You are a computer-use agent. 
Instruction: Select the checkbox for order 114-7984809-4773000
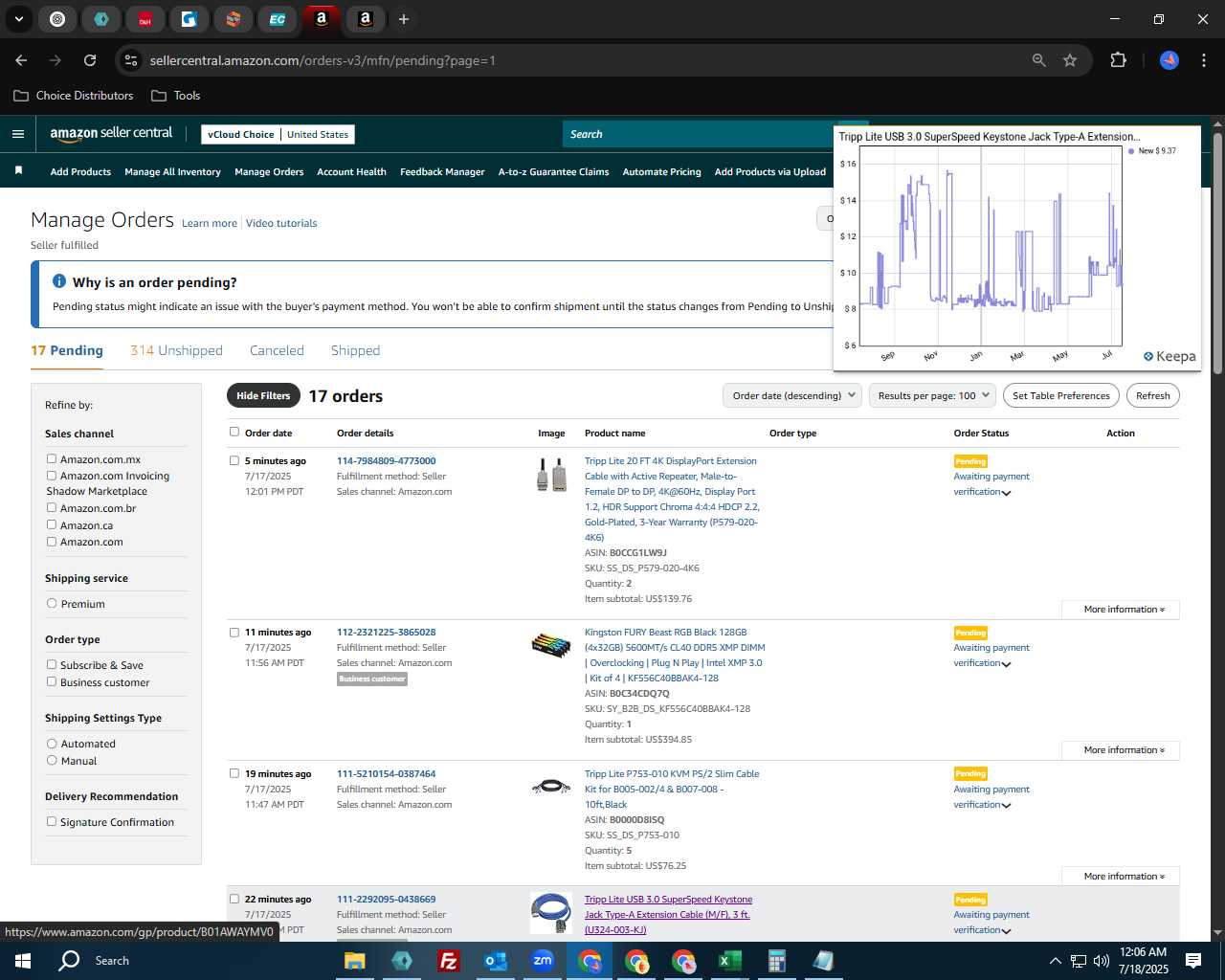tap(234, 460)
